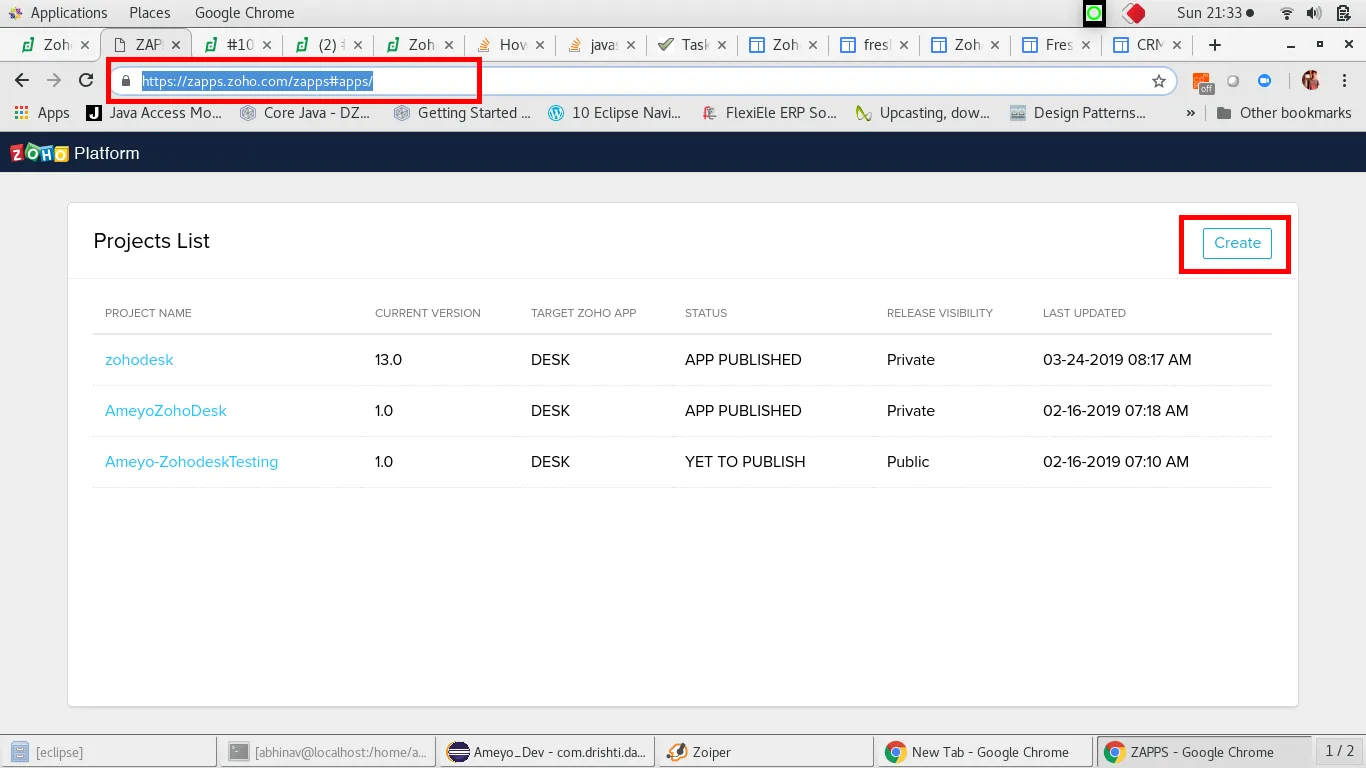This screenshot has height=768, width=1366.
Task: Open the Places menu
Action: coord(150,13)
